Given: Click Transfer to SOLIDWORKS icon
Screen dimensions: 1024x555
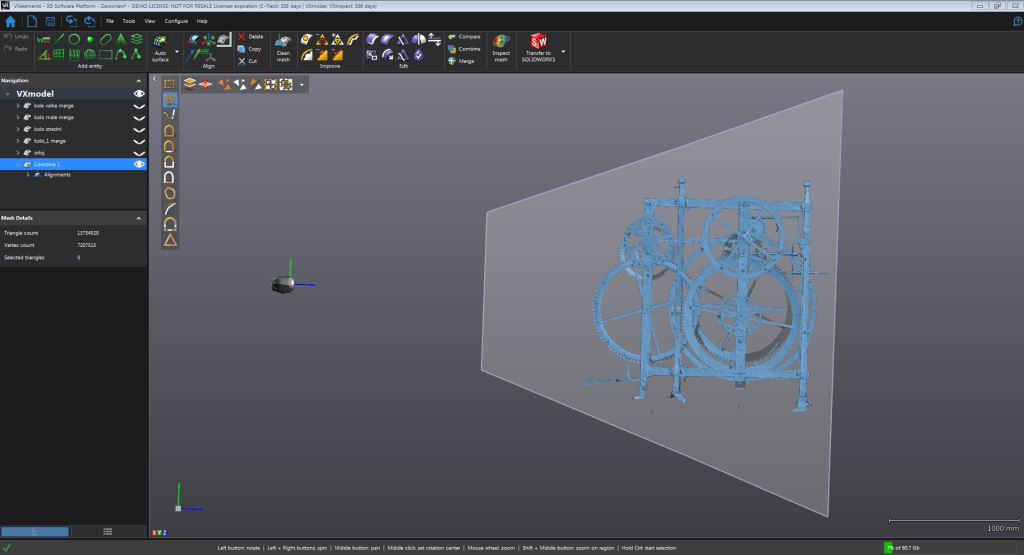Looking at the screenshot, I should coord(539,47).
